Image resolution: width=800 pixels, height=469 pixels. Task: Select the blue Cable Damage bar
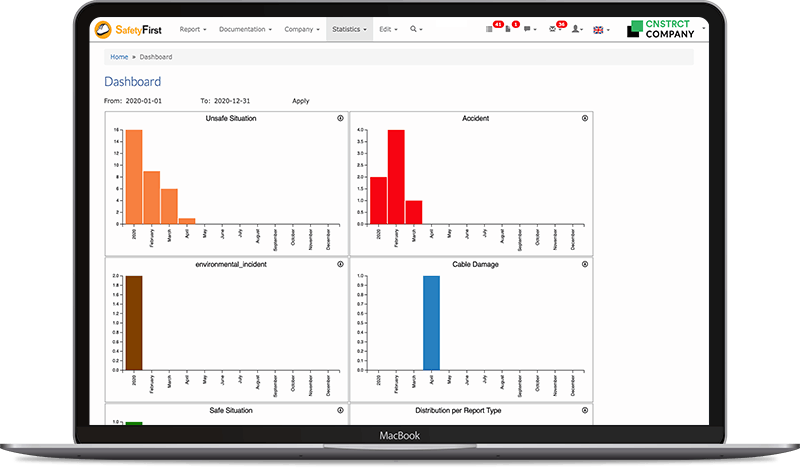(431, 323)
